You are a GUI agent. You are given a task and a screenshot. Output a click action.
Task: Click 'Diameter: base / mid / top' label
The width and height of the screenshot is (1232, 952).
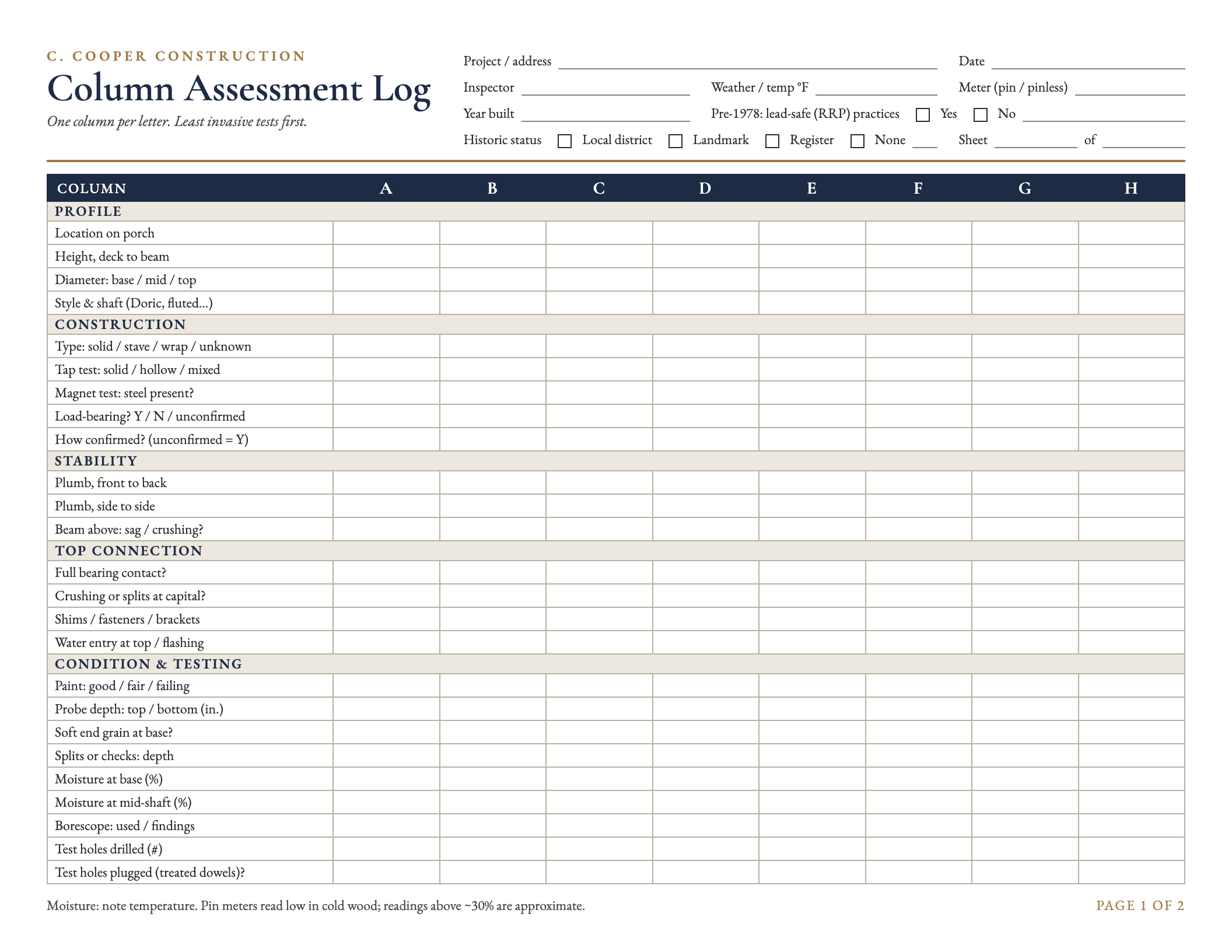[125, 280]
